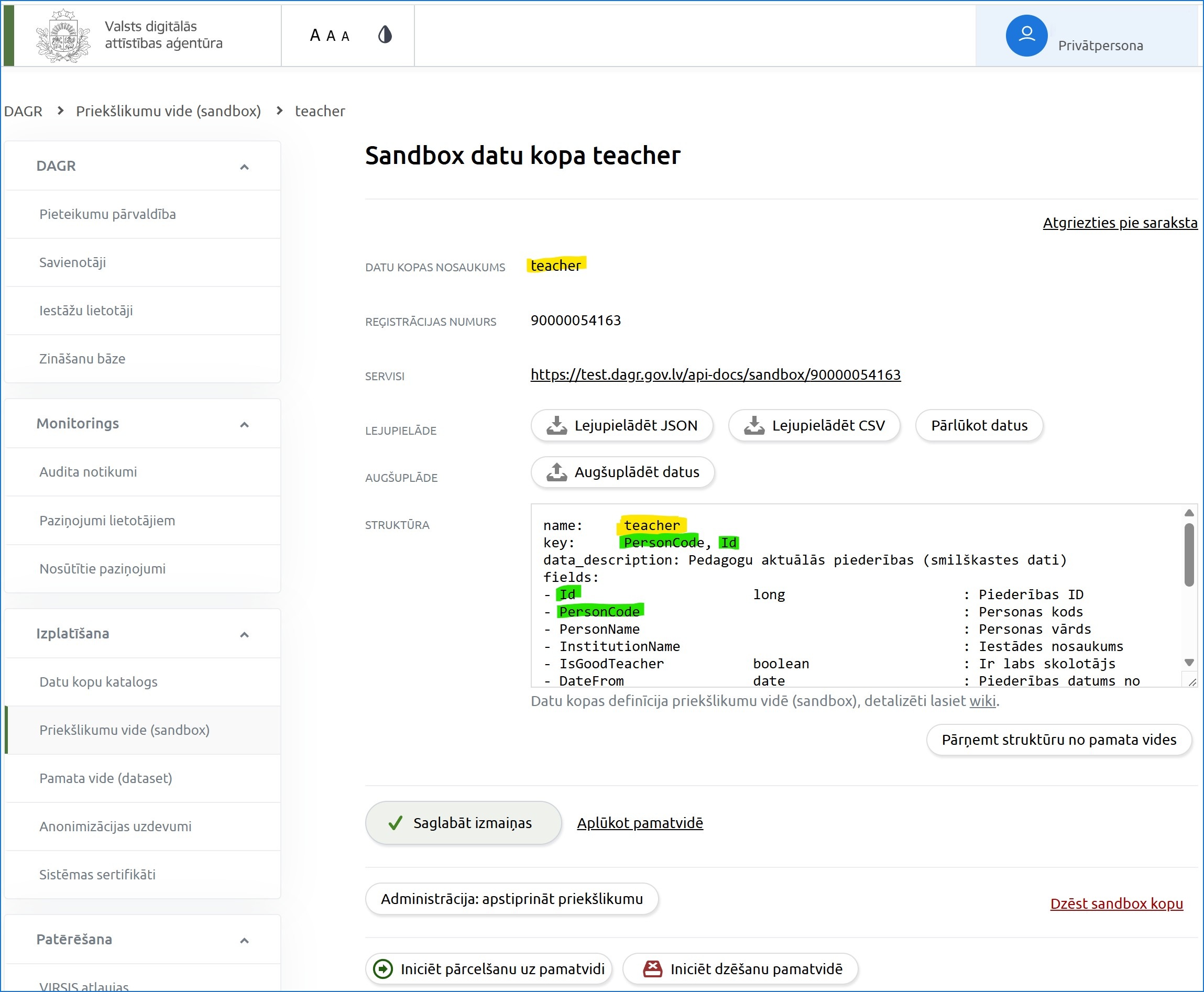Open Sistēmas sertifikāti menu item
The height and width of the screenshot is (992, 1204).
click(x=143, y=874)
